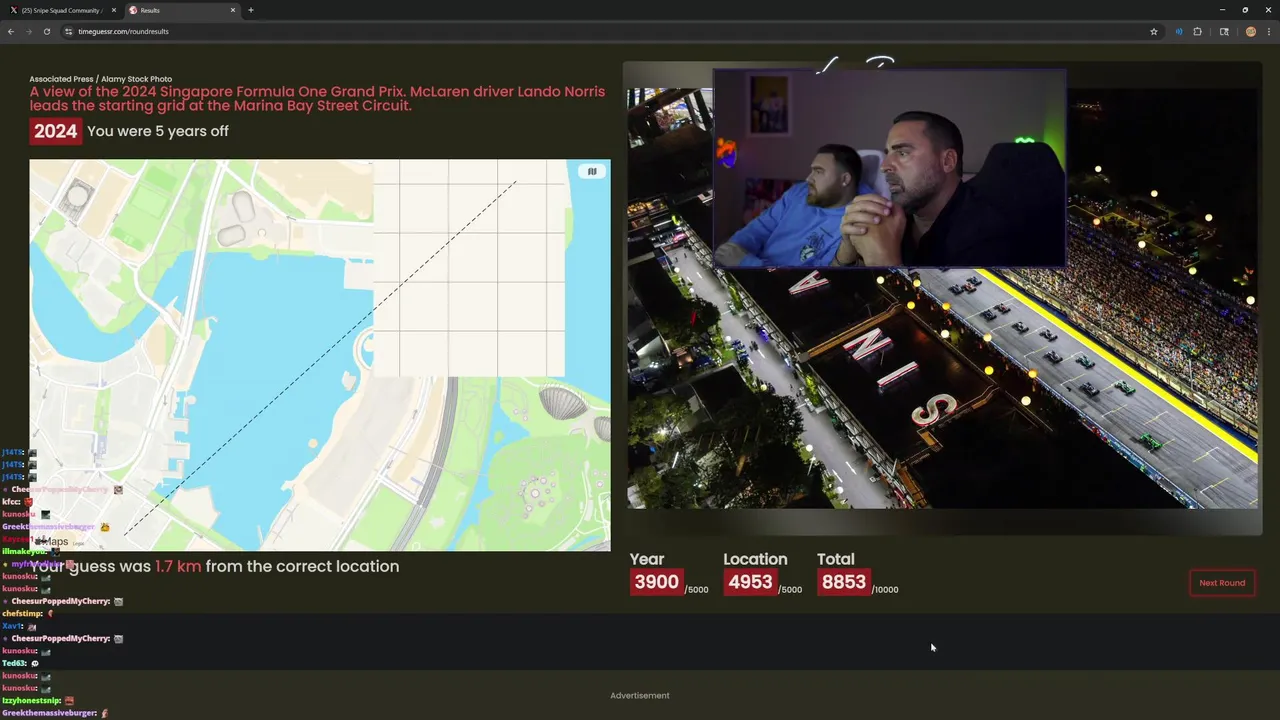
Task: Select the Results tab
Action: pos(182,10)
